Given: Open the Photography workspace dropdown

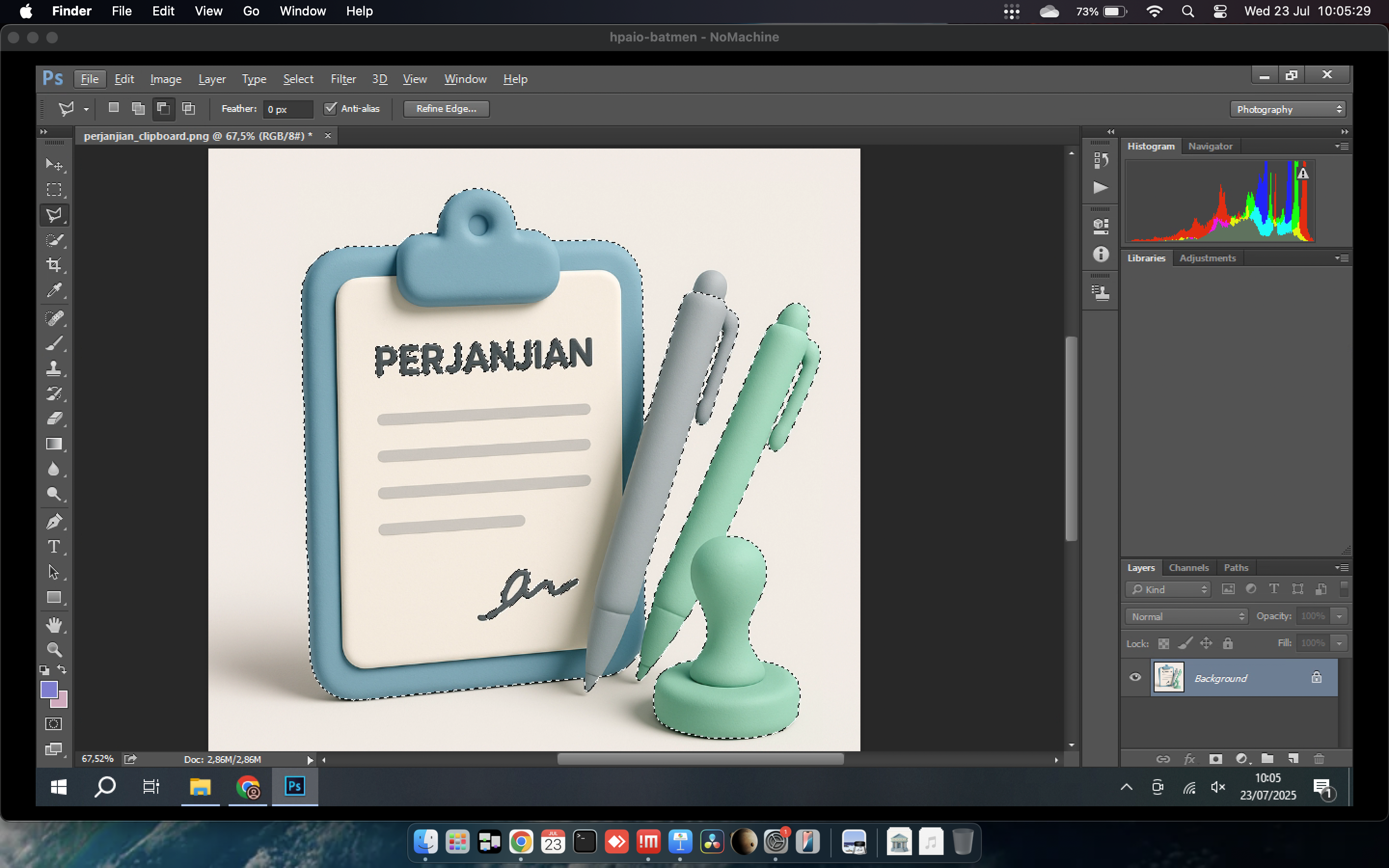Looking at the screenshot, I should (x=1287, y=109).
